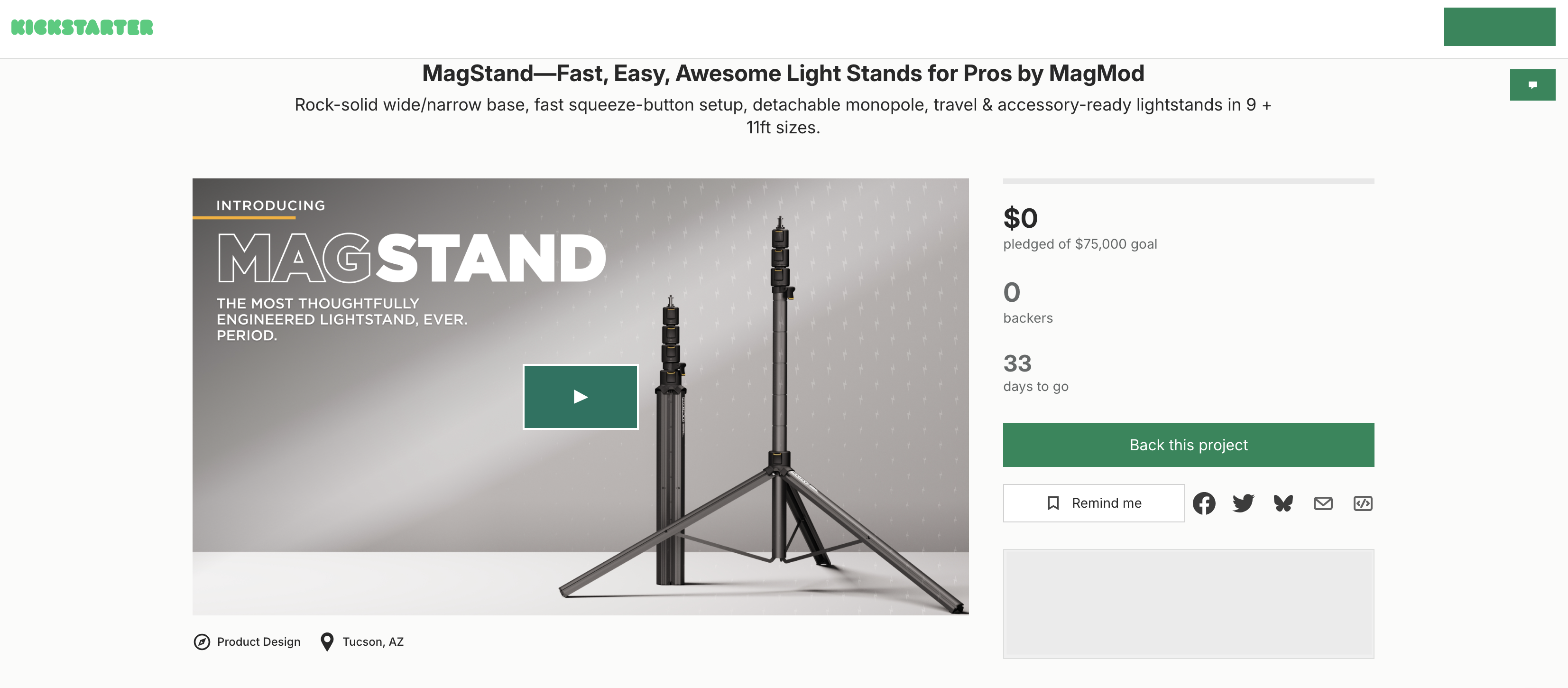Click the gray placeholder panel under Remind me
1568x688 pixels.
tap(1188, 604)
